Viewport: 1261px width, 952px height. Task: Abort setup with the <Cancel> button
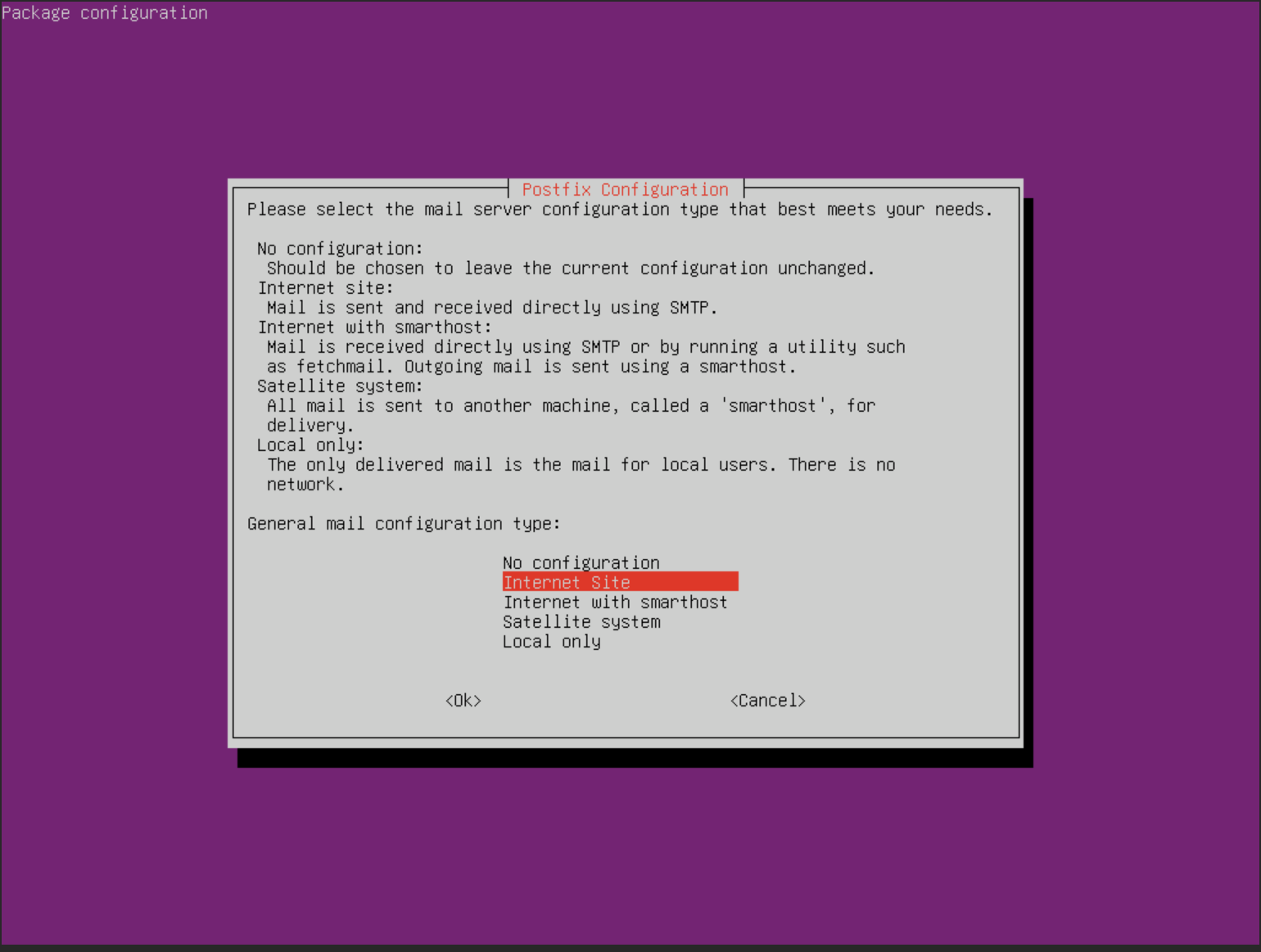[x=768, y=700]
